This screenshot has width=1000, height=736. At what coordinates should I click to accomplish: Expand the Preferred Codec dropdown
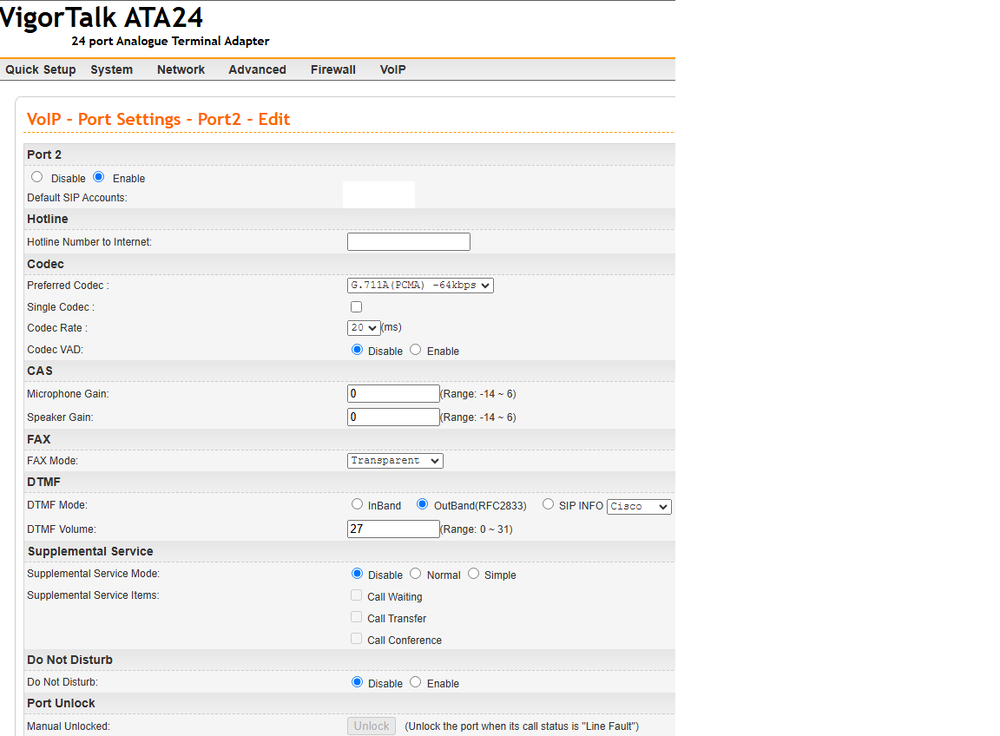pos(420,285)
